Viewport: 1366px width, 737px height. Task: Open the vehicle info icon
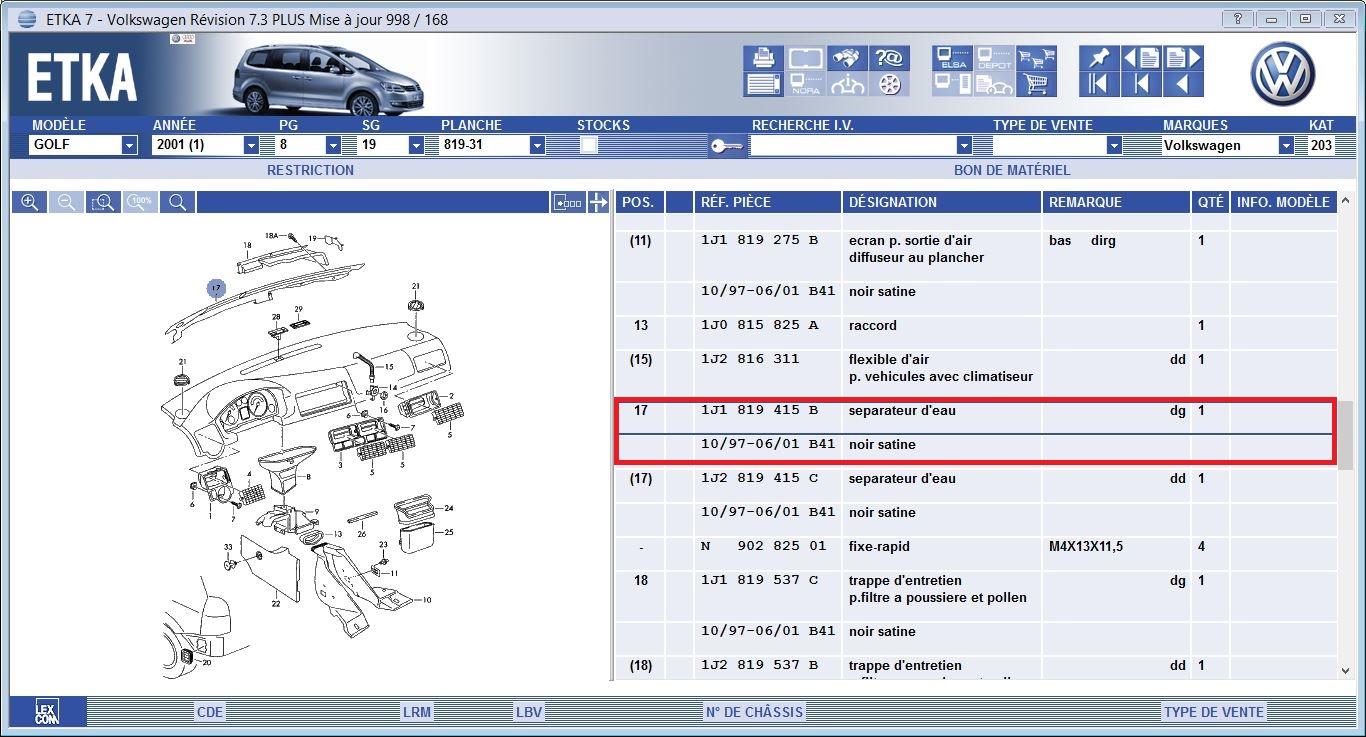[x=847, y=84]
